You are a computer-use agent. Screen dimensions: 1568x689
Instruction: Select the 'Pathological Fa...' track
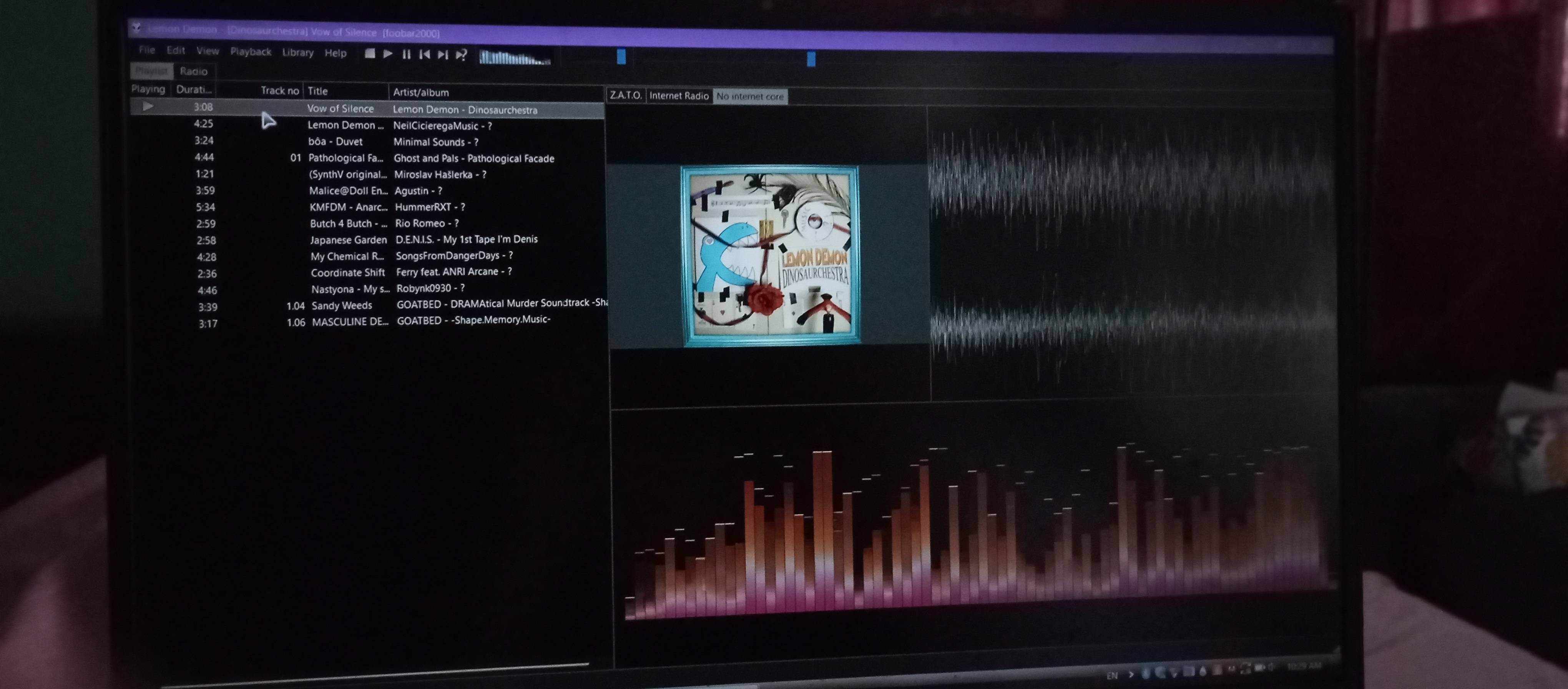(x=346, y=158)
